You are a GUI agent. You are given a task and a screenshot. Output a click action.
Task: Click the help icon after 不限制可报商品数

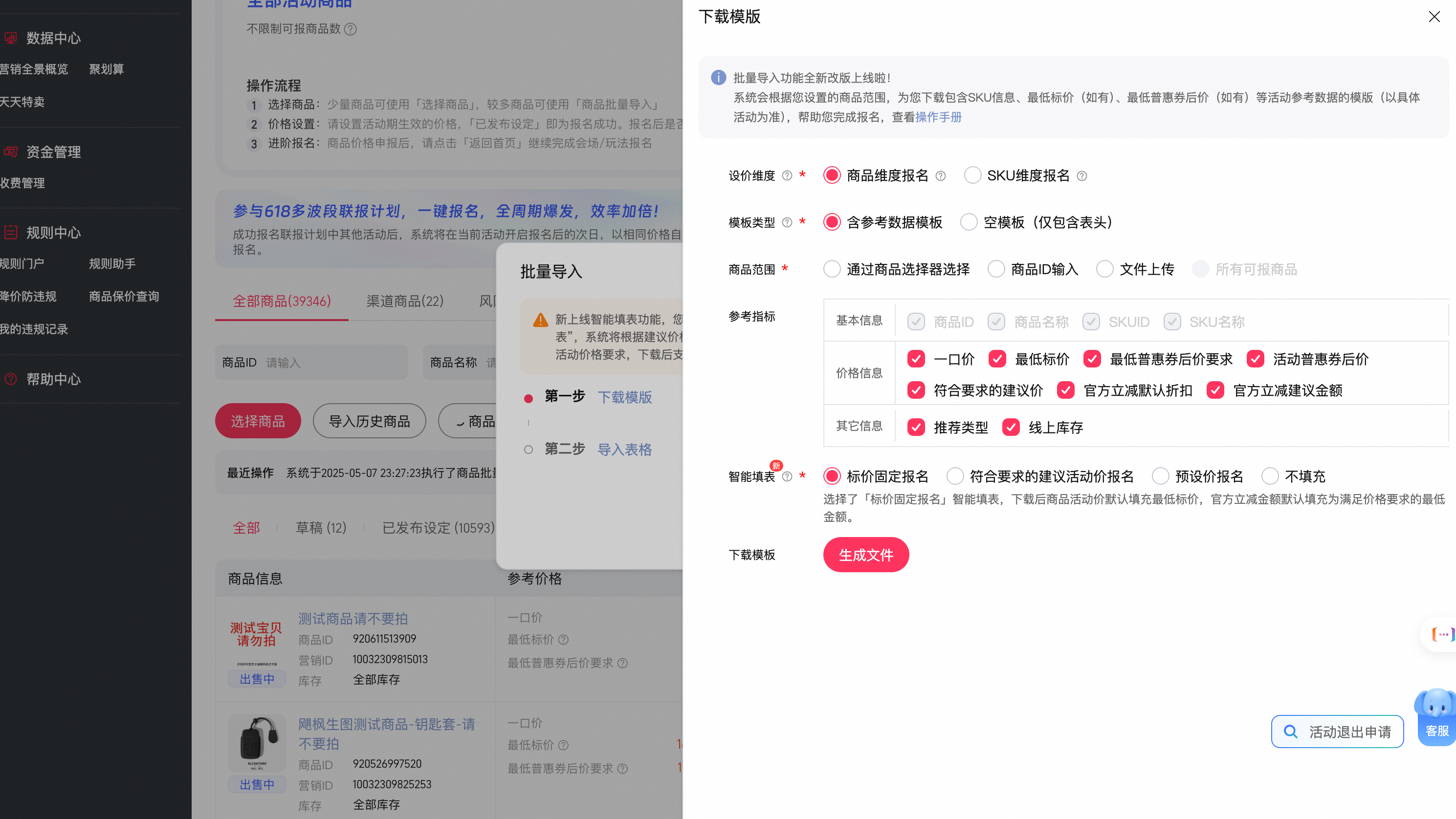[351, 29]
